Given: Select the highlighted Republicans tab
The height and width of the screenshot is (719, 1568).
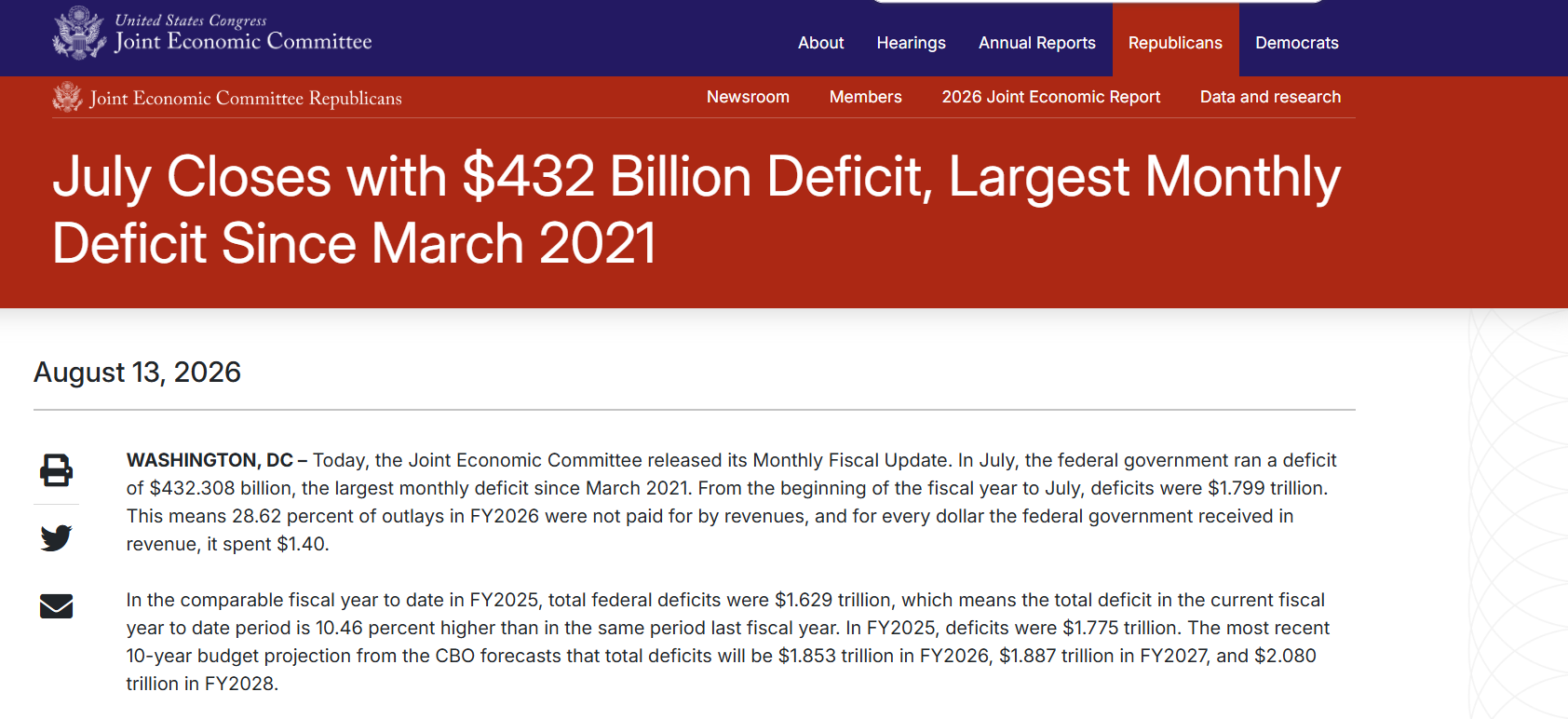Looking at the screenshot, I should click(1175, 43).
